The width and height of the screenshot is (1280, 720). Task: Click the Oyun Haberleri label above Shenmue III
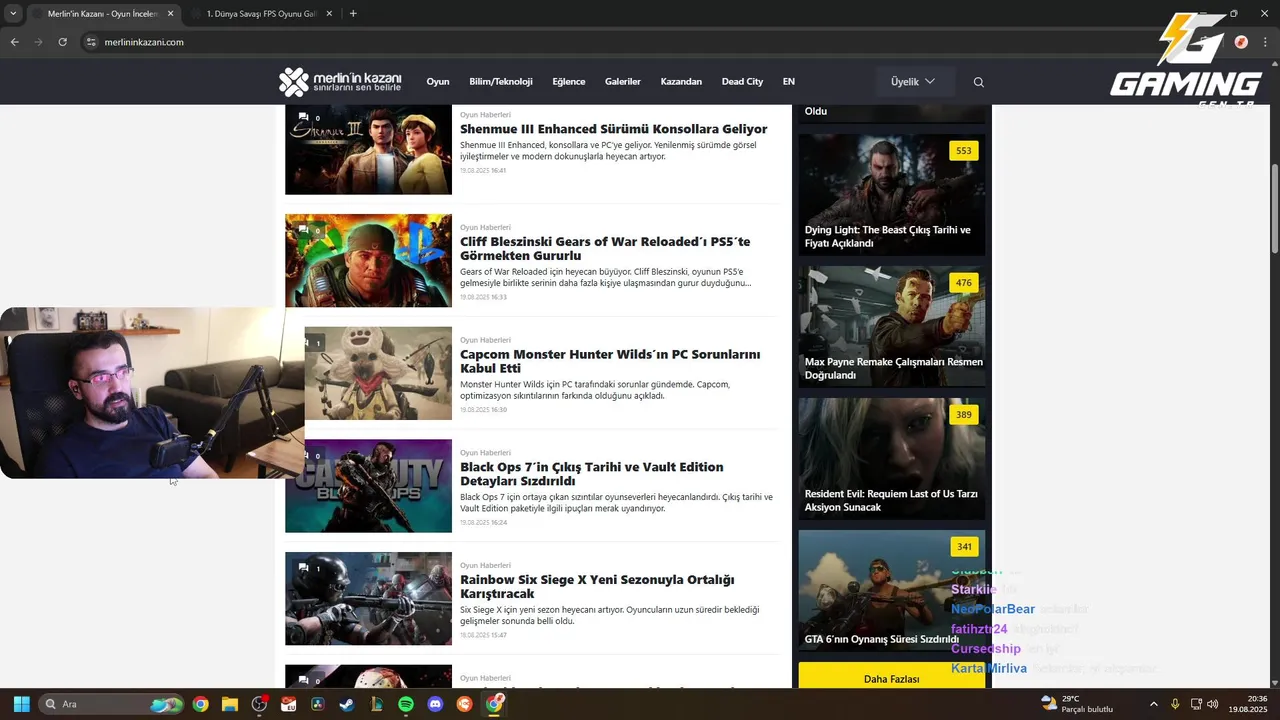click(485, 115)
